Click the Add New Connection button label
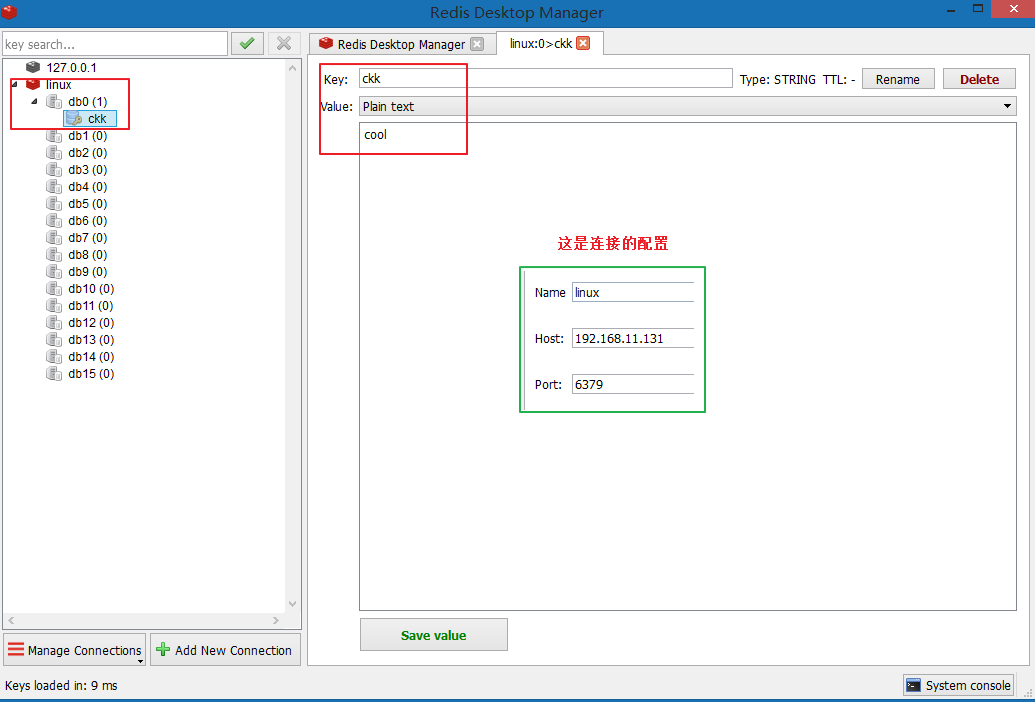The height and width of the screenshot is (702, 1035). pyautogui.click(x=233, y=650)
